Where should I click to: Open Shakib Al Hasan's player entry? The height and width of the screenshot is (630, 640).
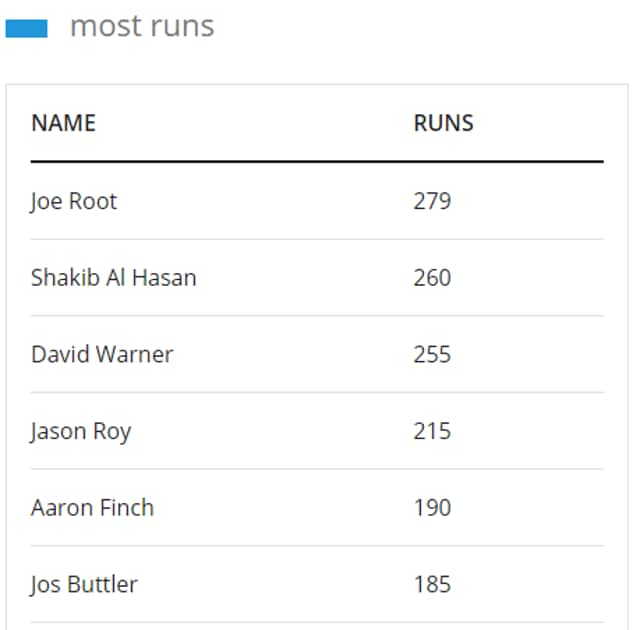114,278
